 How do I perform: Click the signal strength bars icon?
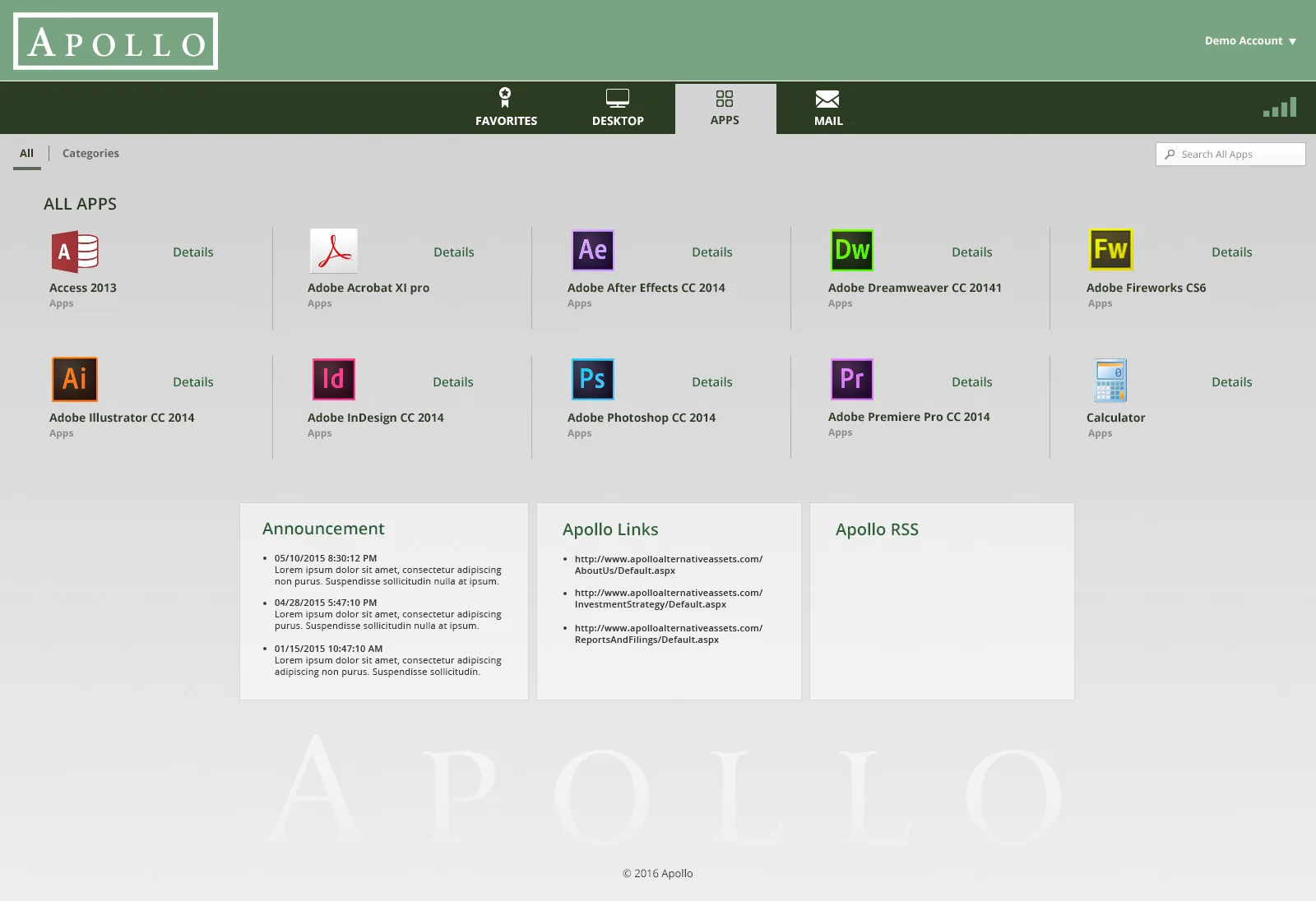1280,107
